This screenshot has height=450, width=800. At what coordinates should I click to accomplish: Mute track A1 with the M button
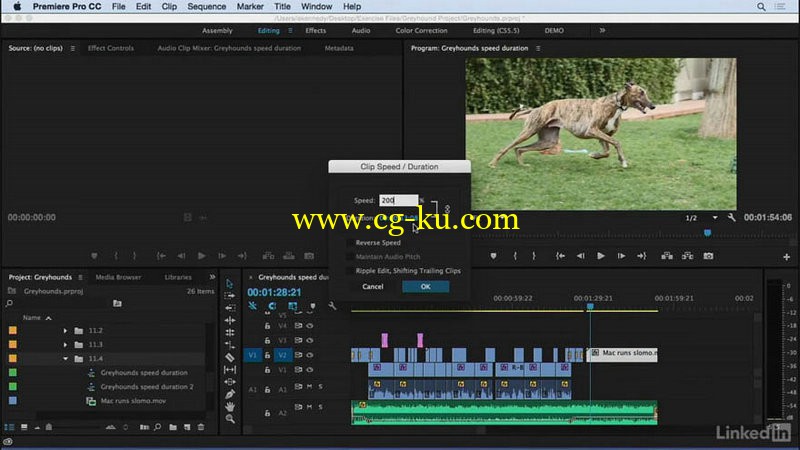(310, 387)
